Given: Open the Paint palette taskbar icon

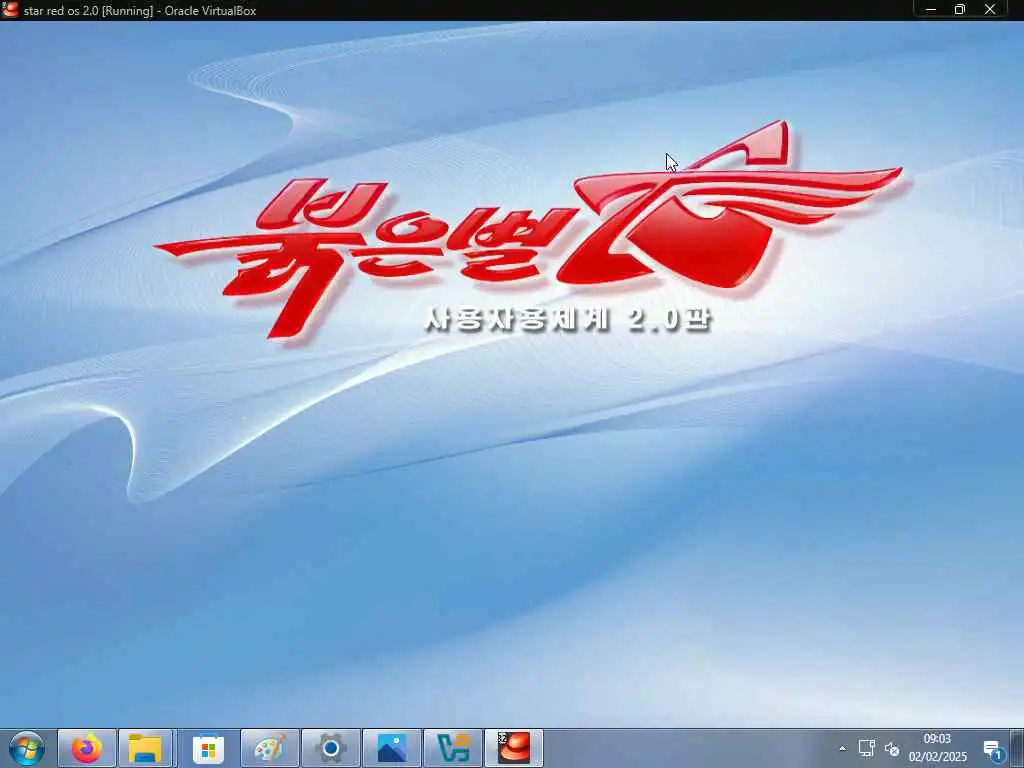Looking at the screenshot, I should 270,748.
